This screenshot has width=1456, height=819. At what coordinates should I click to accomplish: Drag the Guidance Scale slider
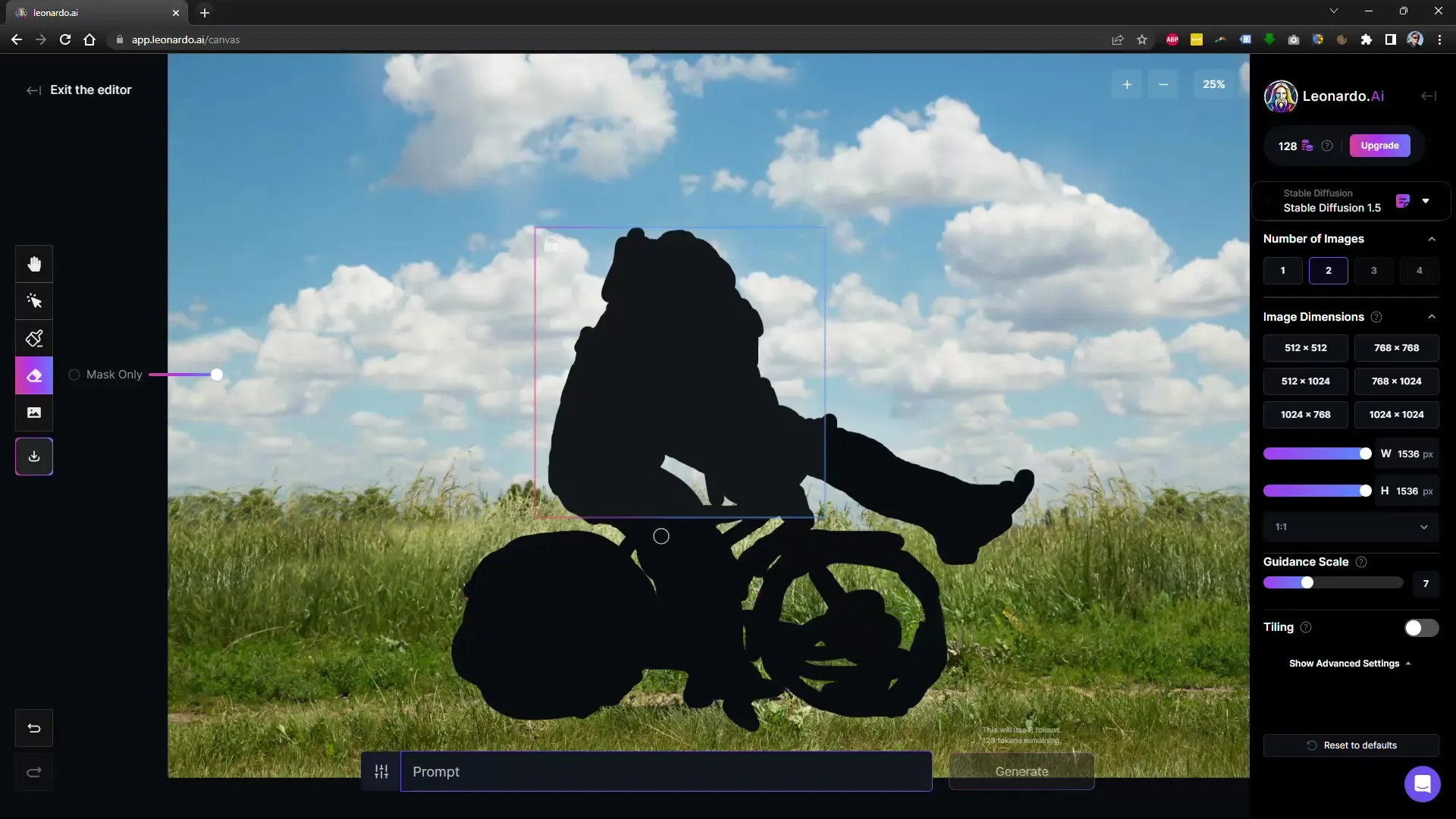[x=1306, y=582]
